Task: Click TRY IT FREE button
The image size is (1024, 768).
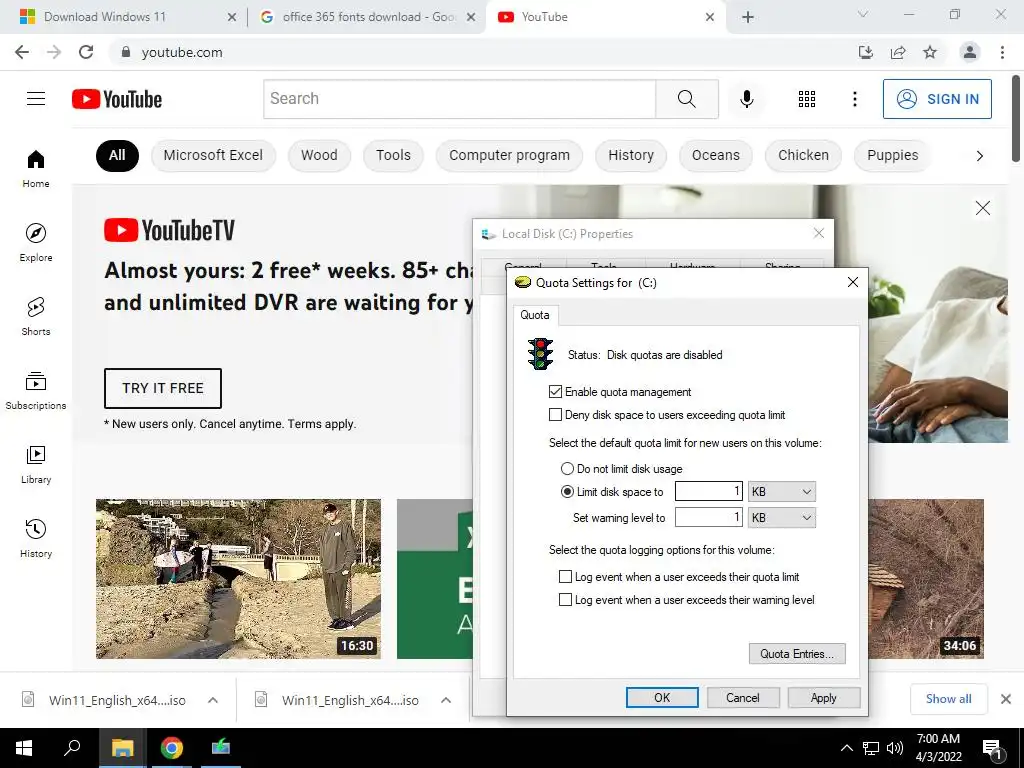Action: tap(163, 388)
